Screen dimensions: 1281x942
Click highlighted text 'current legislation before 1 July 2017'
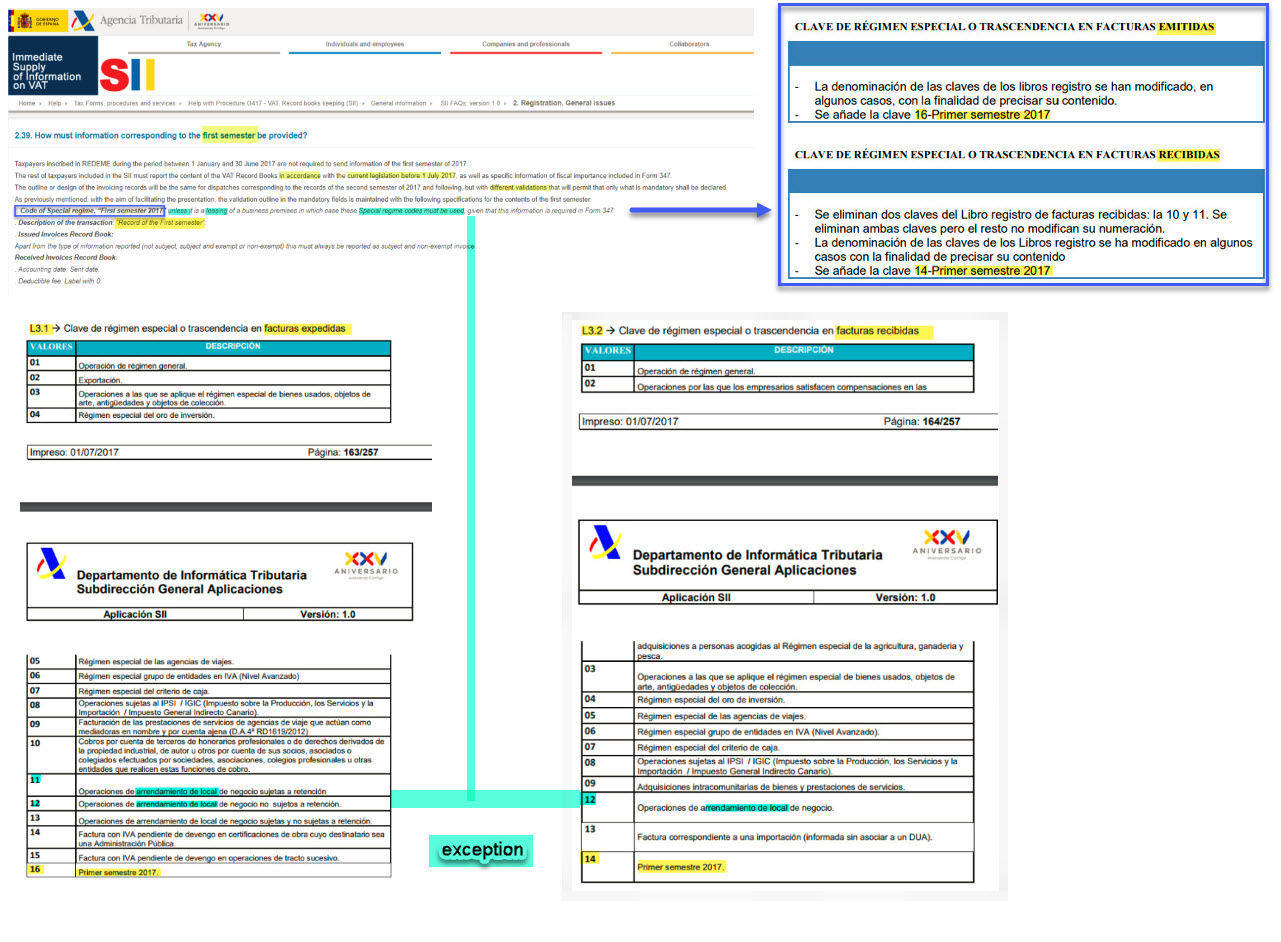point(400,175)
